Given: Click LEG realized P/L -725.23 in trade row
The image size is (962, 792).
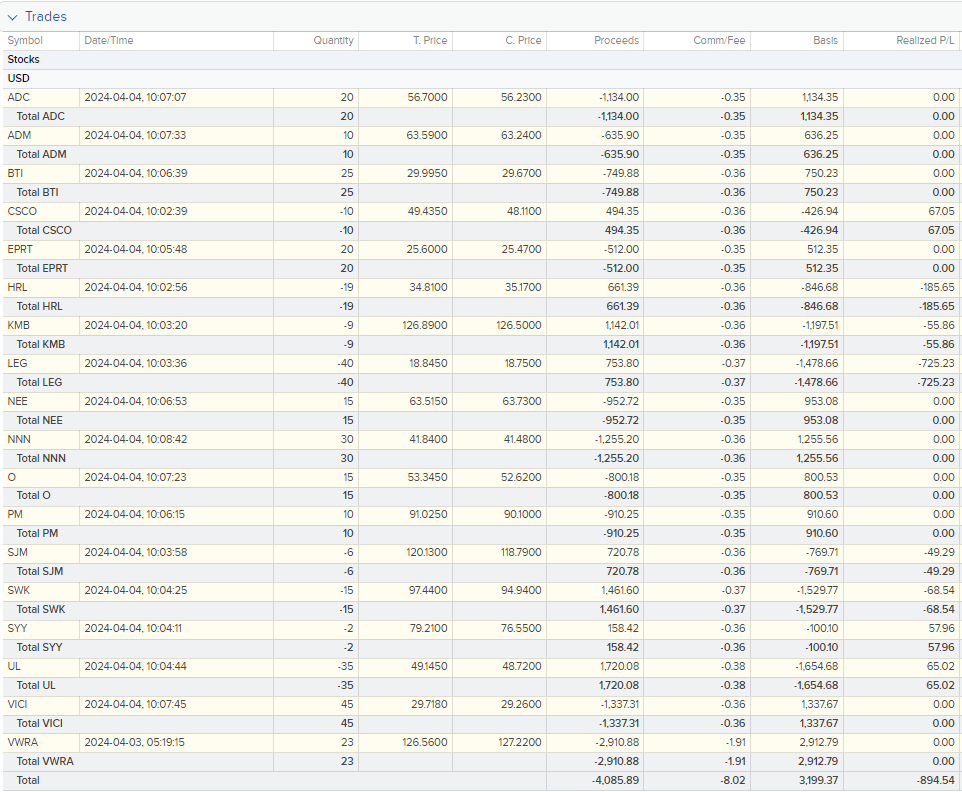Looking at the screenshot, I should coord(936,364).
